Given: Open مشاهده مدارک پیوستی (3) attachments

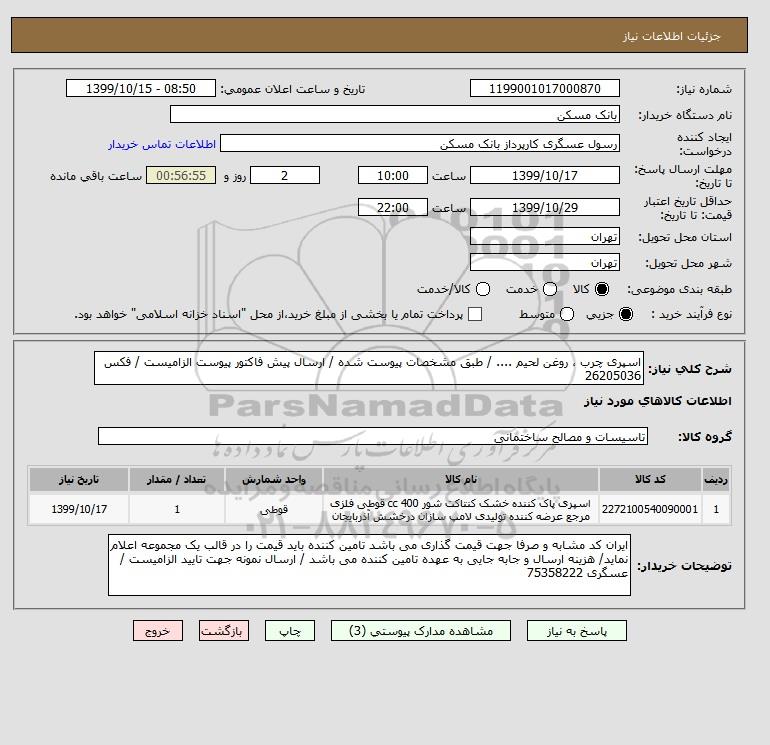Looking at the screenshot, I should [x=421, y=631].
